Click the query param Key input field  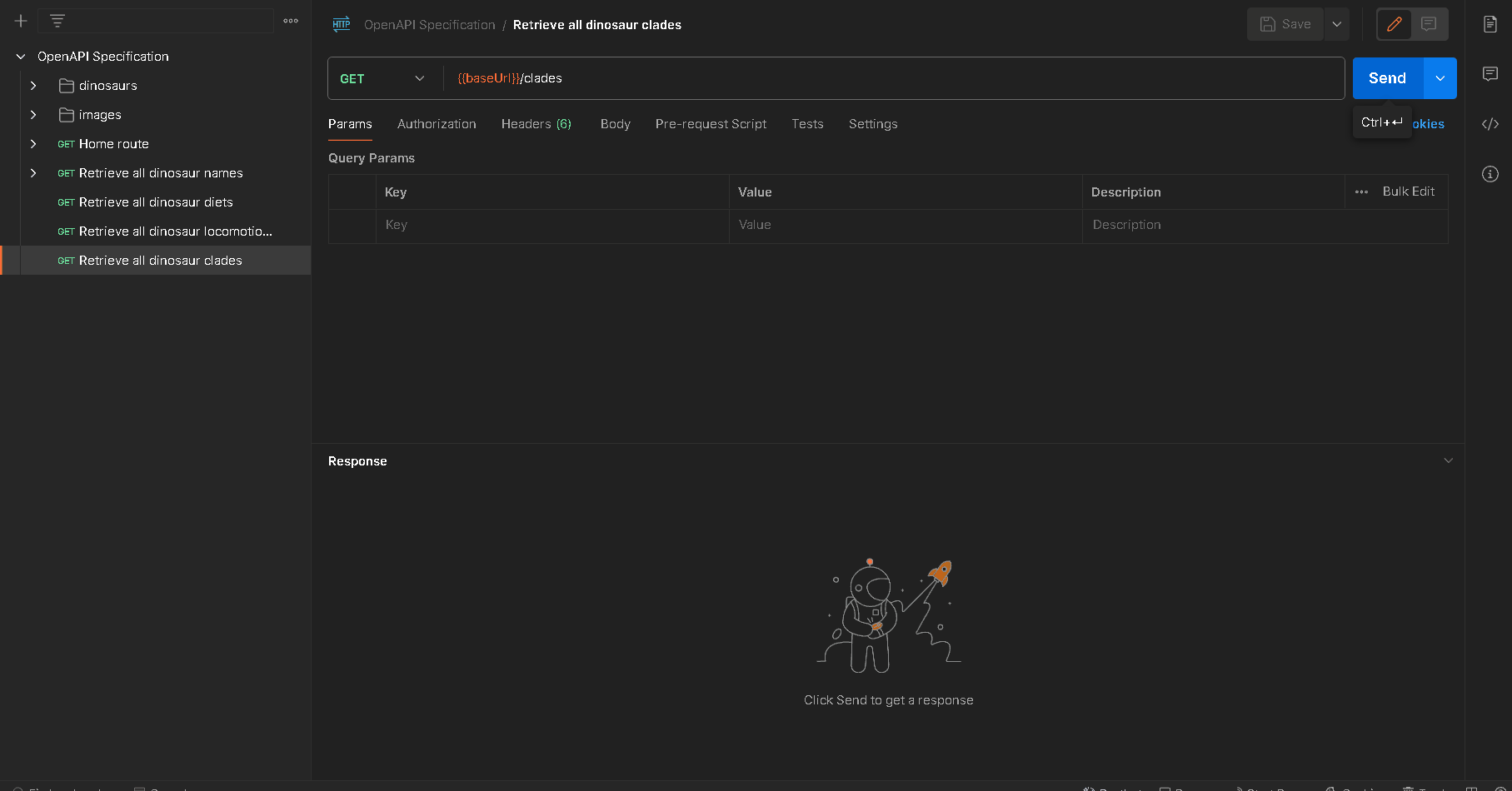(551, 225)
